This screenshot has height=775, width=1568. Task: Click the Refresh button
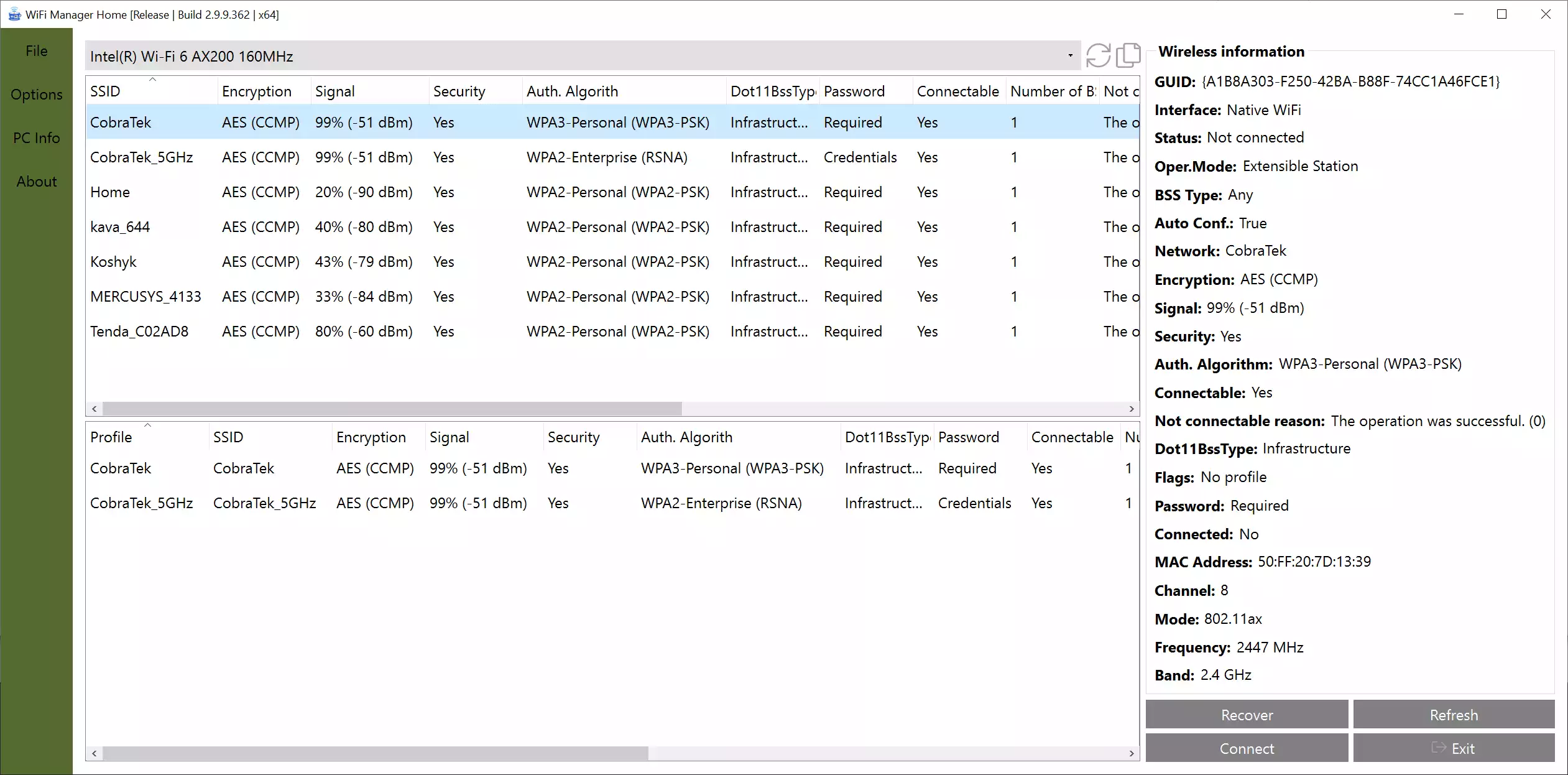(x=1454, y=715)
